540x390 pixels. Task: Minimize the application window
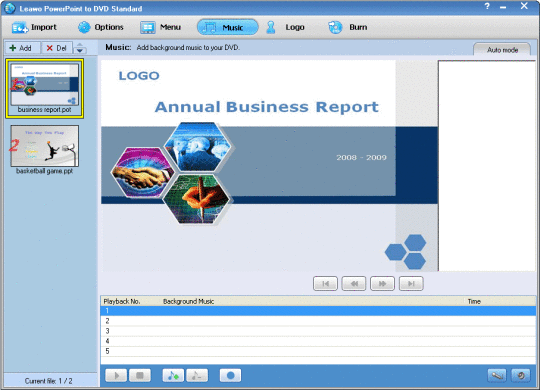coord(503,7)
